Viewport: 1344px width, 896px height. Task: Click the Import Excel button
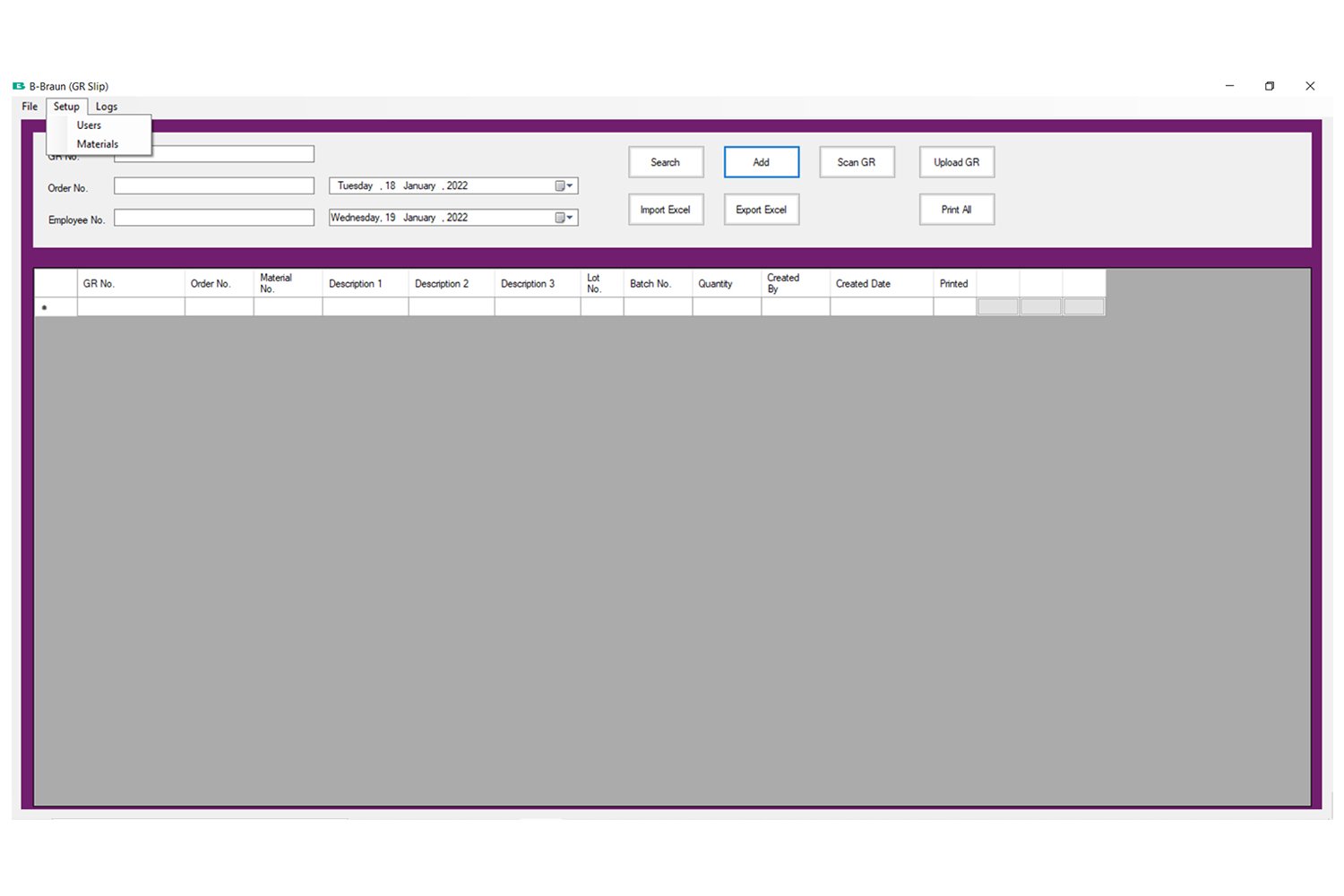tap(665, 210)
